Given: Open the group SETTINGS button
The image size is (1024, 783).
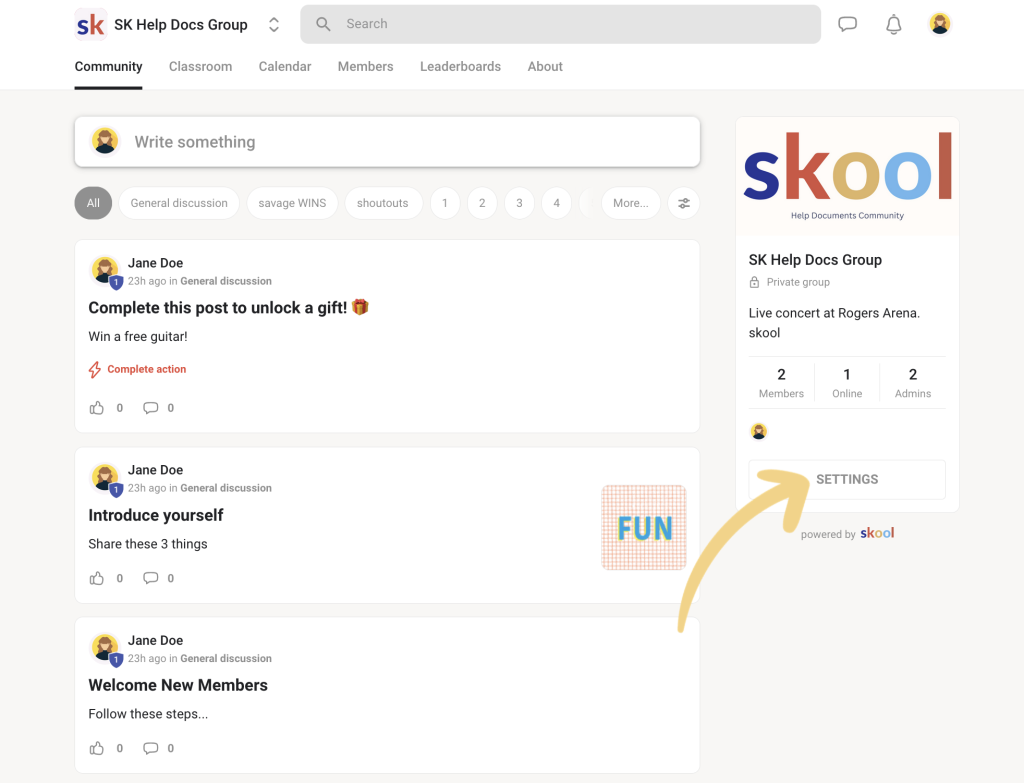Looking at the screenshot, I should 846,479.
